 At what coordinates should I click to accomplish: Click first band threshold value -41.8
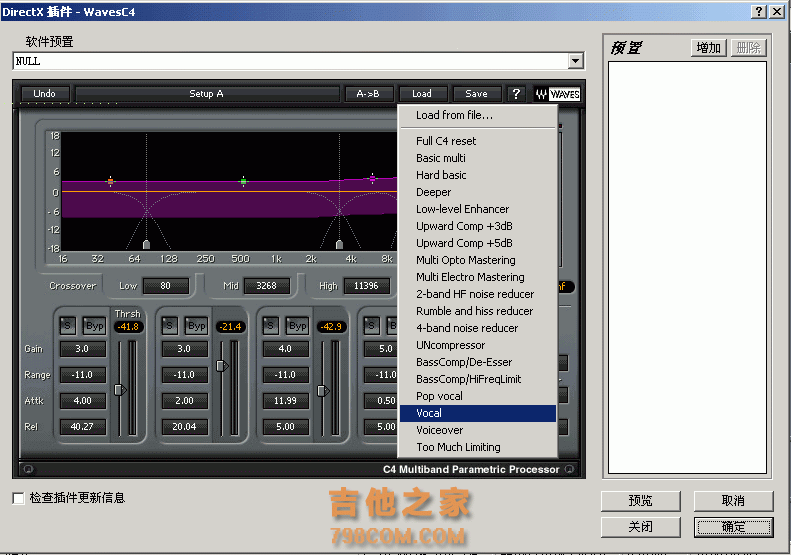[x=128, y=327]
